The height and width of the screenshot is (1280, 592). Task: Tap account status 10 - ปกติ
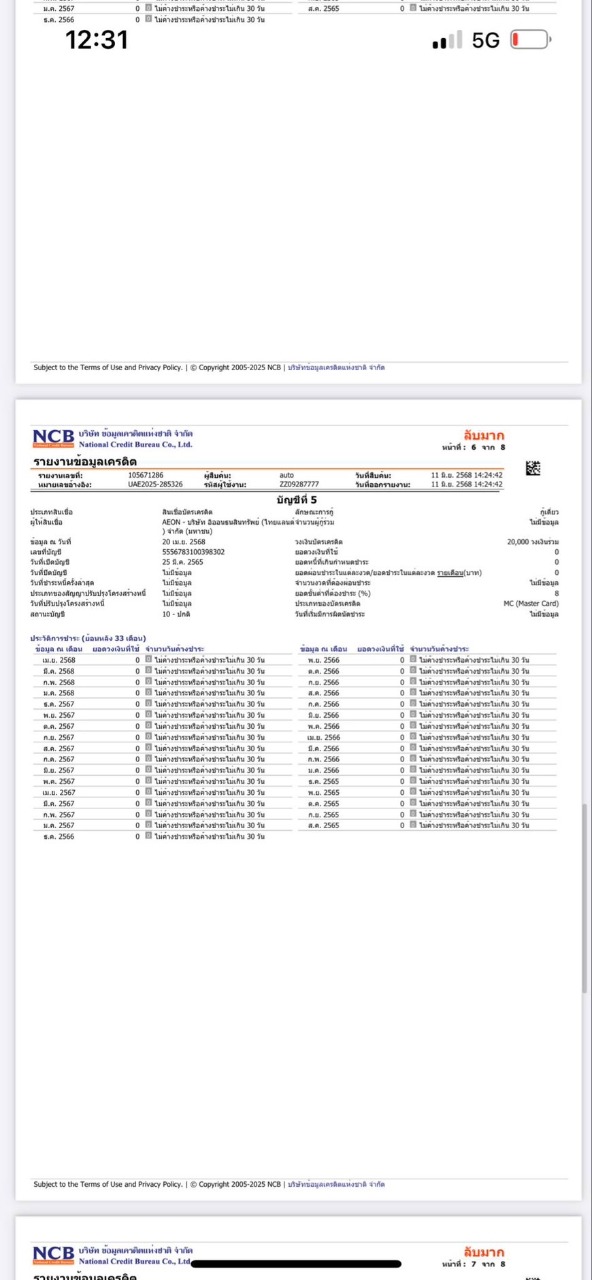click(176, 613)
